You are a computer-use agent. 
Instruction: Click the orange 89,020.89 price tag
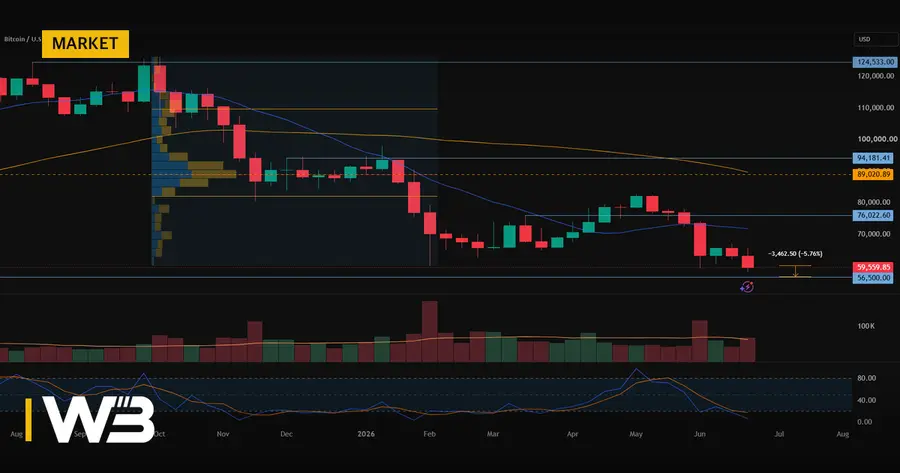pos(873,174)
